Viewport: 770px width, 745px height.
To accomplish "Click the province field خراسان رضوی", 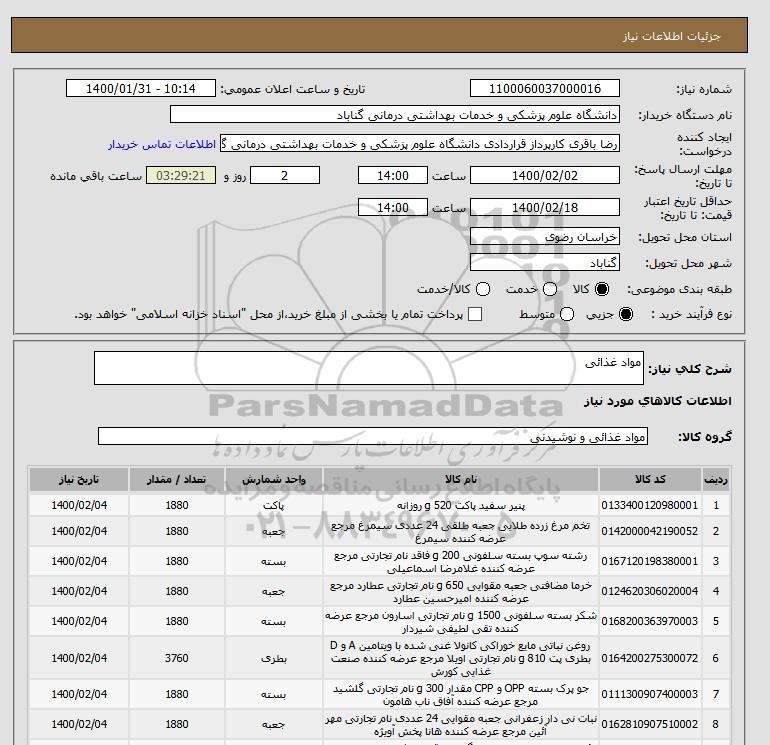I will [545, 237].
